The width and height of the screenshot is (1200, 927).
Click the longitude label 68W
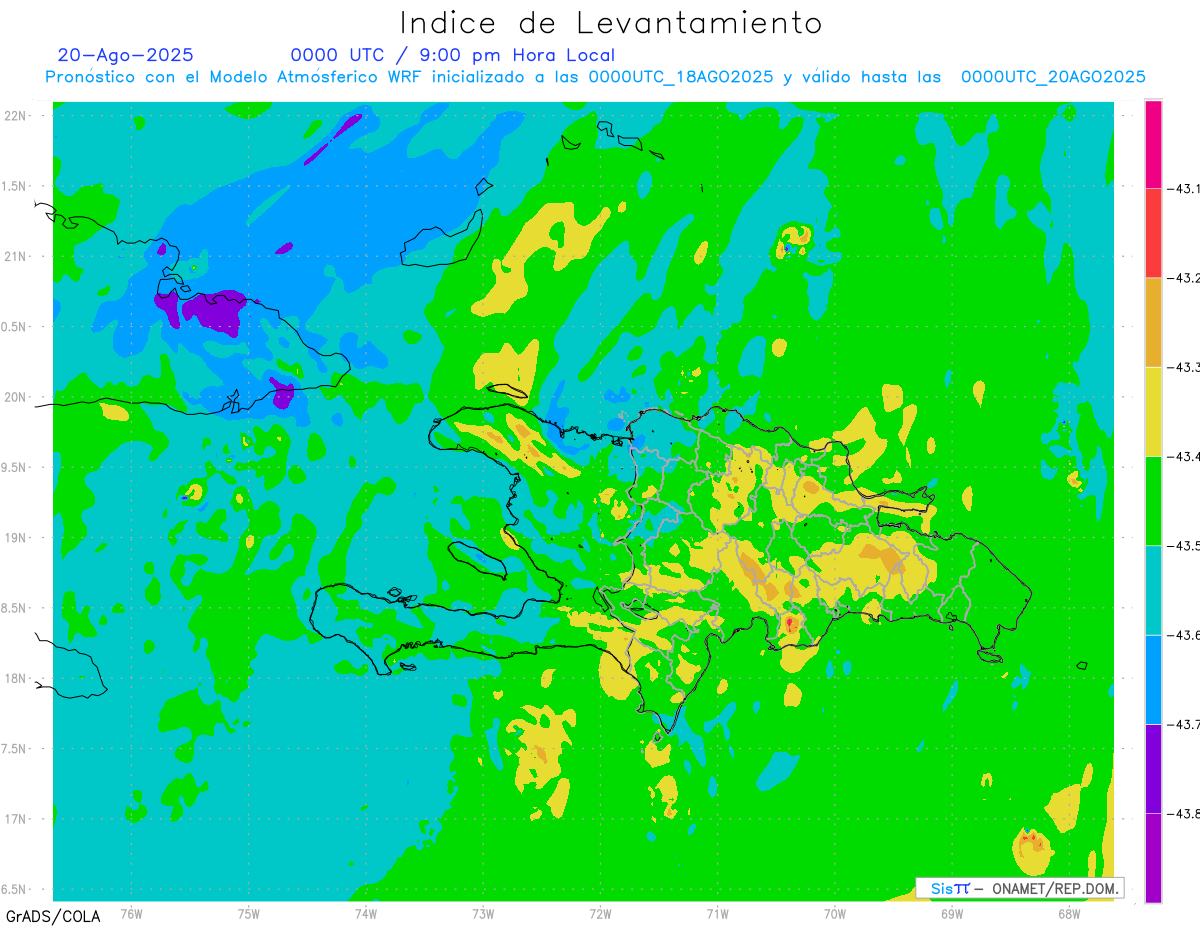1069,913
